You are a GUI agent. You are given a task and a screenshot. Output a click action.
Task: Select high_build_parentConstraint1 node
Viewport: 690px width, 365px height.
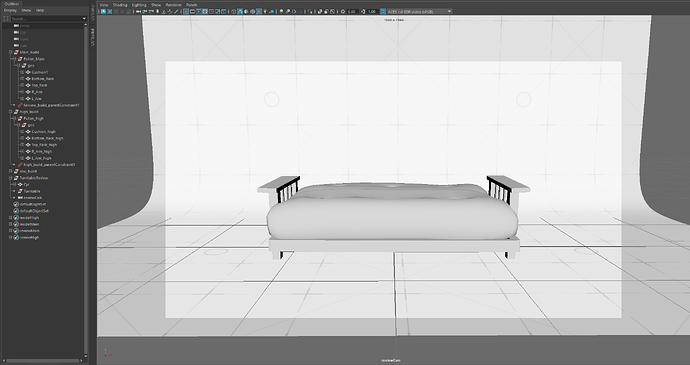[49, 164]
